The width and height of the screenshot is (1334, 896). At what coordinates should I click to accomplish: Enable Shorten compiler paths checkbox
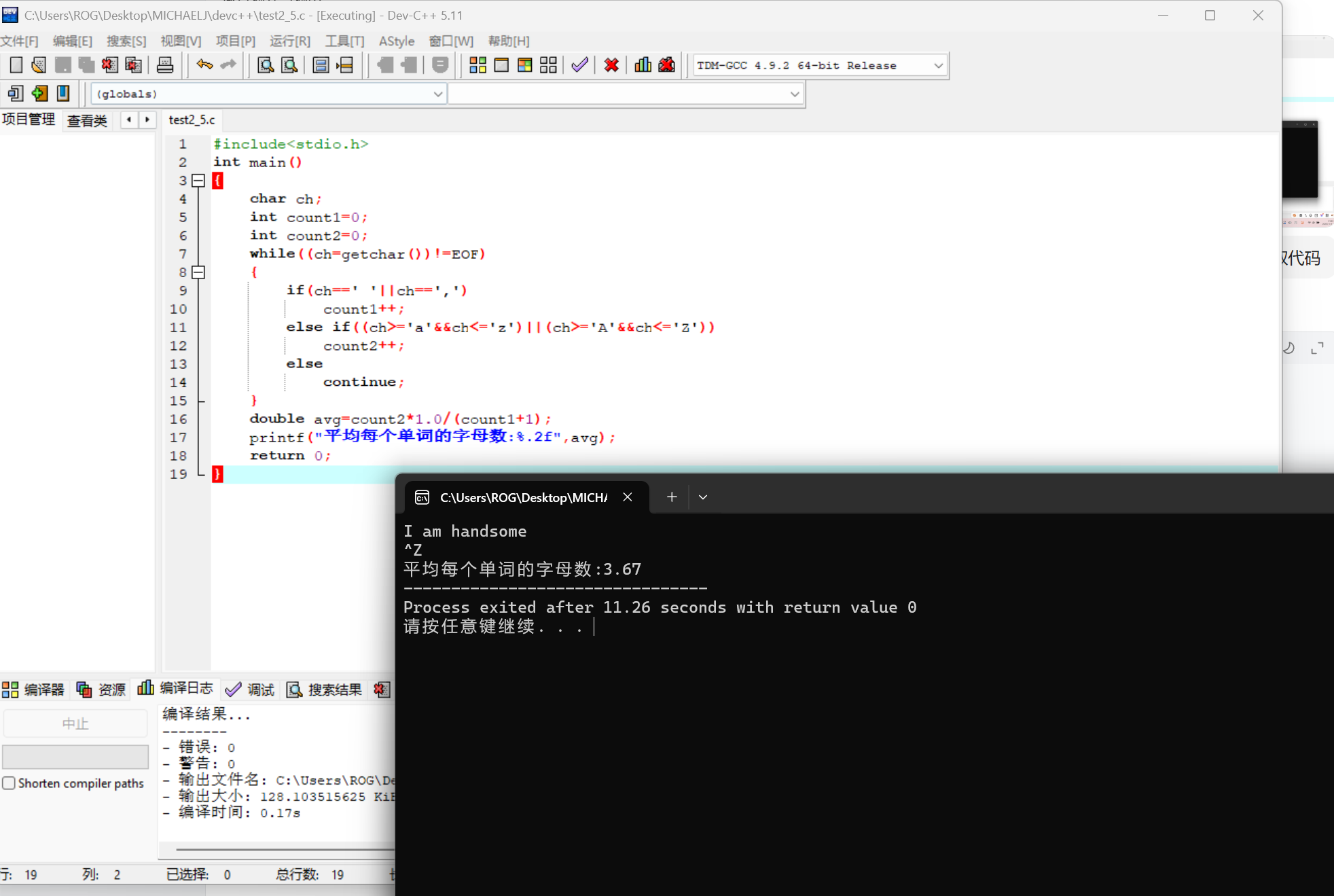[9, 783]
